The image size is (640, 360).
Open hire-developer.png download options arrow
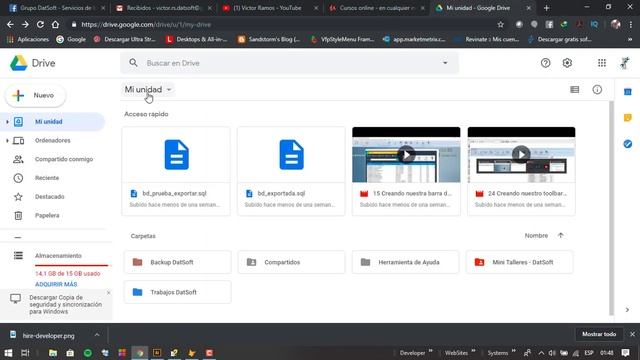pyautogui.click(x=97, y=335)
